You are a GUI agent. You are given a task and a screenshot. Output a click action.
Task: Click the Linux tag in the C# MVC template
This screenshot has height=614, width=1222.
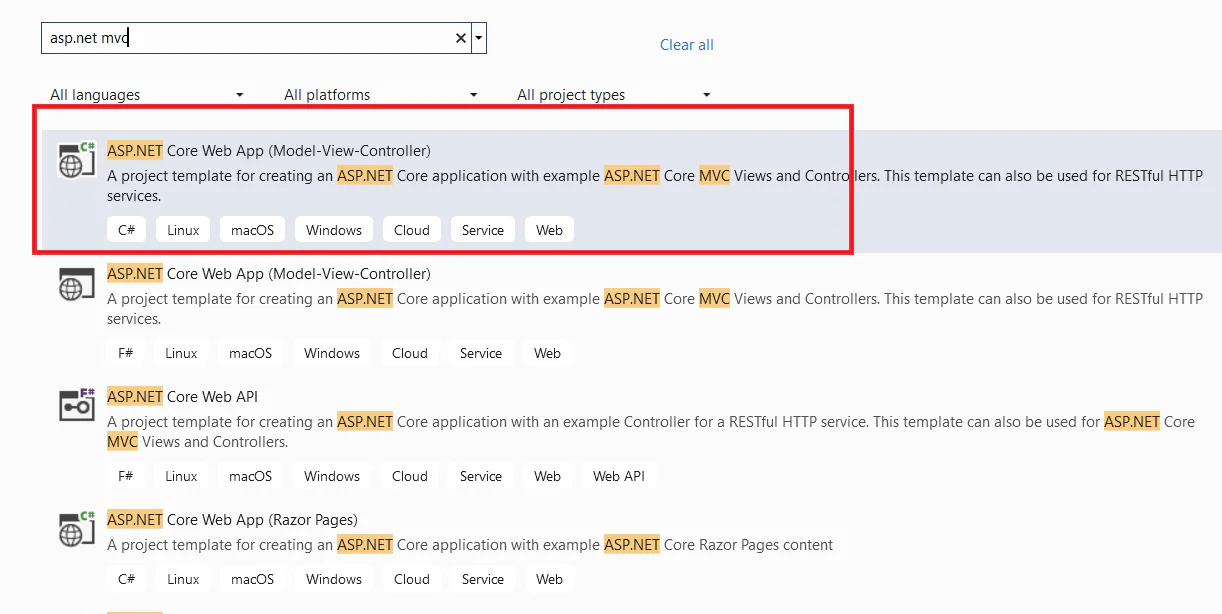tap(183, 230)
